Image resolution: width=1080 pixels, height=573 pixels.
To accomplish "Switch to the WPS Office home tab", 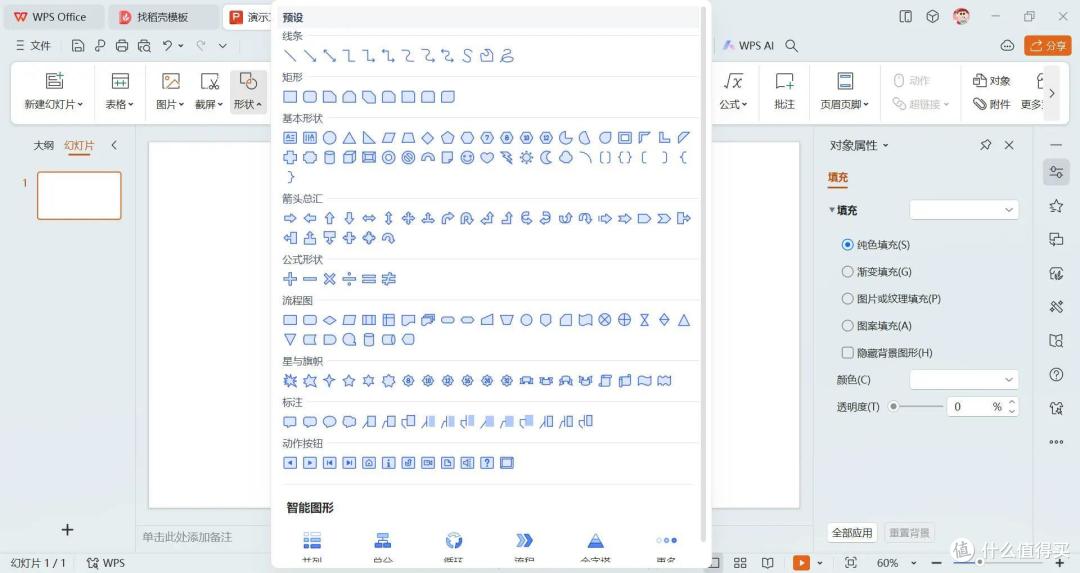I will pyautogui.click(x=52, y=17).
